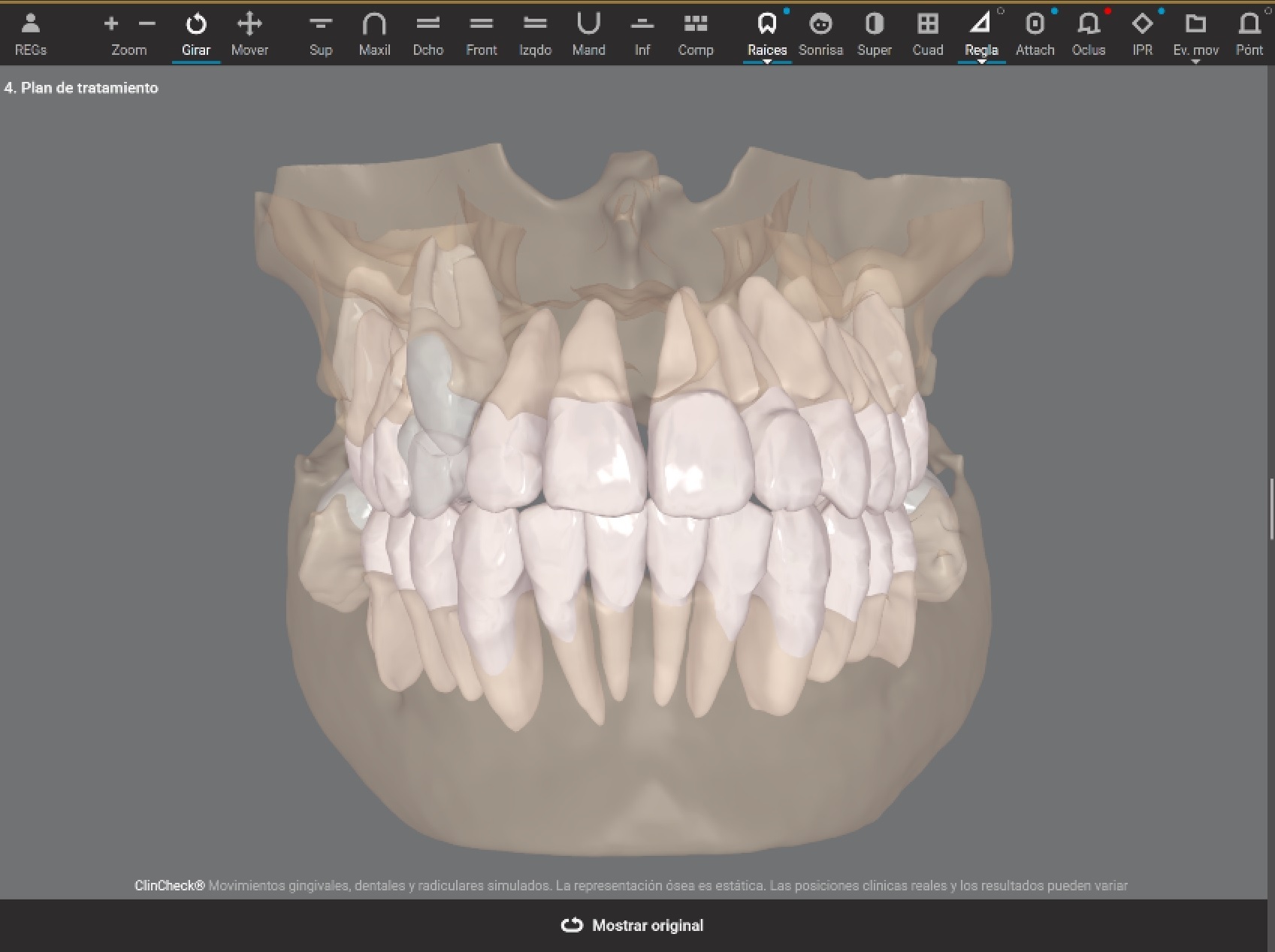The image size is (1275, 952).
Task: Switch to the Dcho right view
Action: tap(428, 30)
